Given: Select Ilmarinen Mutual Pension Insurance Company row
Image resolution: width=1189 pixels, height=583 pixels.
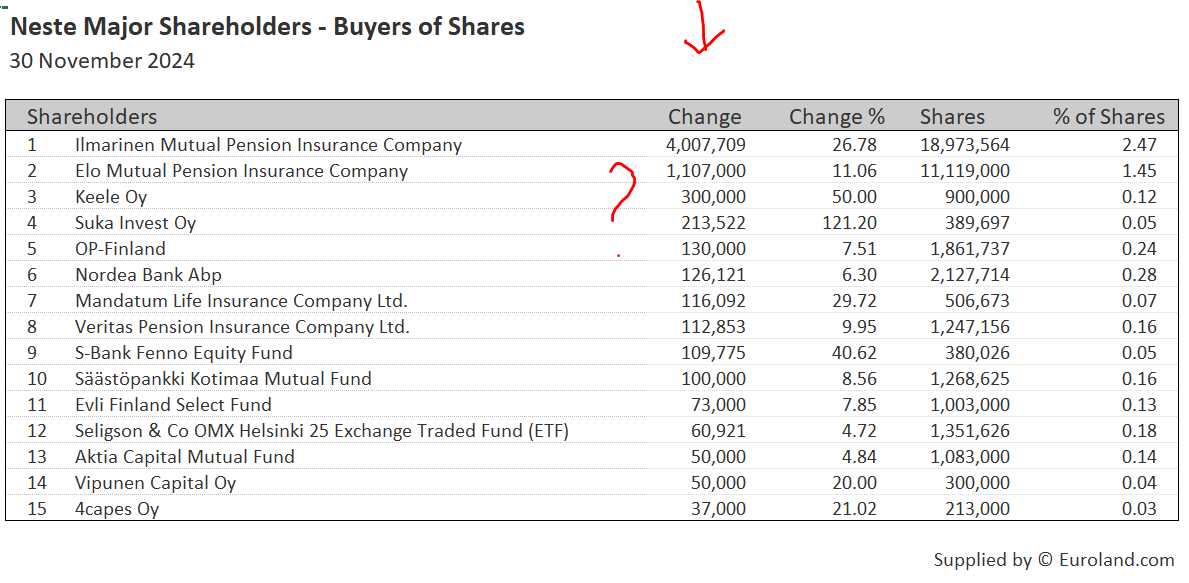Looking at the screenshot, I should click(x=268, y=145).
